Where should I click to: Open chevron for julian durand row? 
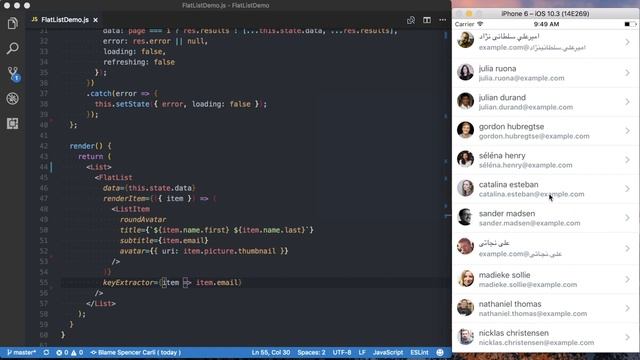[627, 102]
